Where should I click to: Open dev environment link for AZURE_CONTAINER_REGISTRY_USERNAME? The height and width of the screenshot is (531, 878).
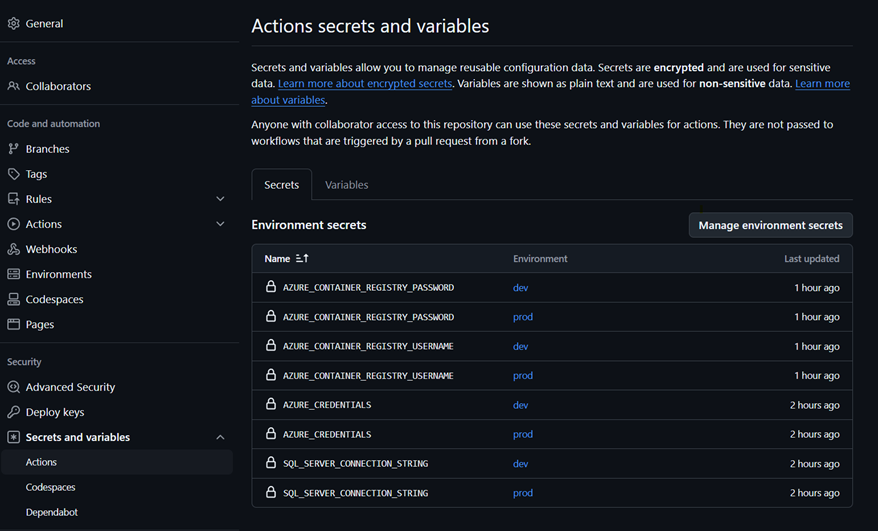[x=521, y=346]
